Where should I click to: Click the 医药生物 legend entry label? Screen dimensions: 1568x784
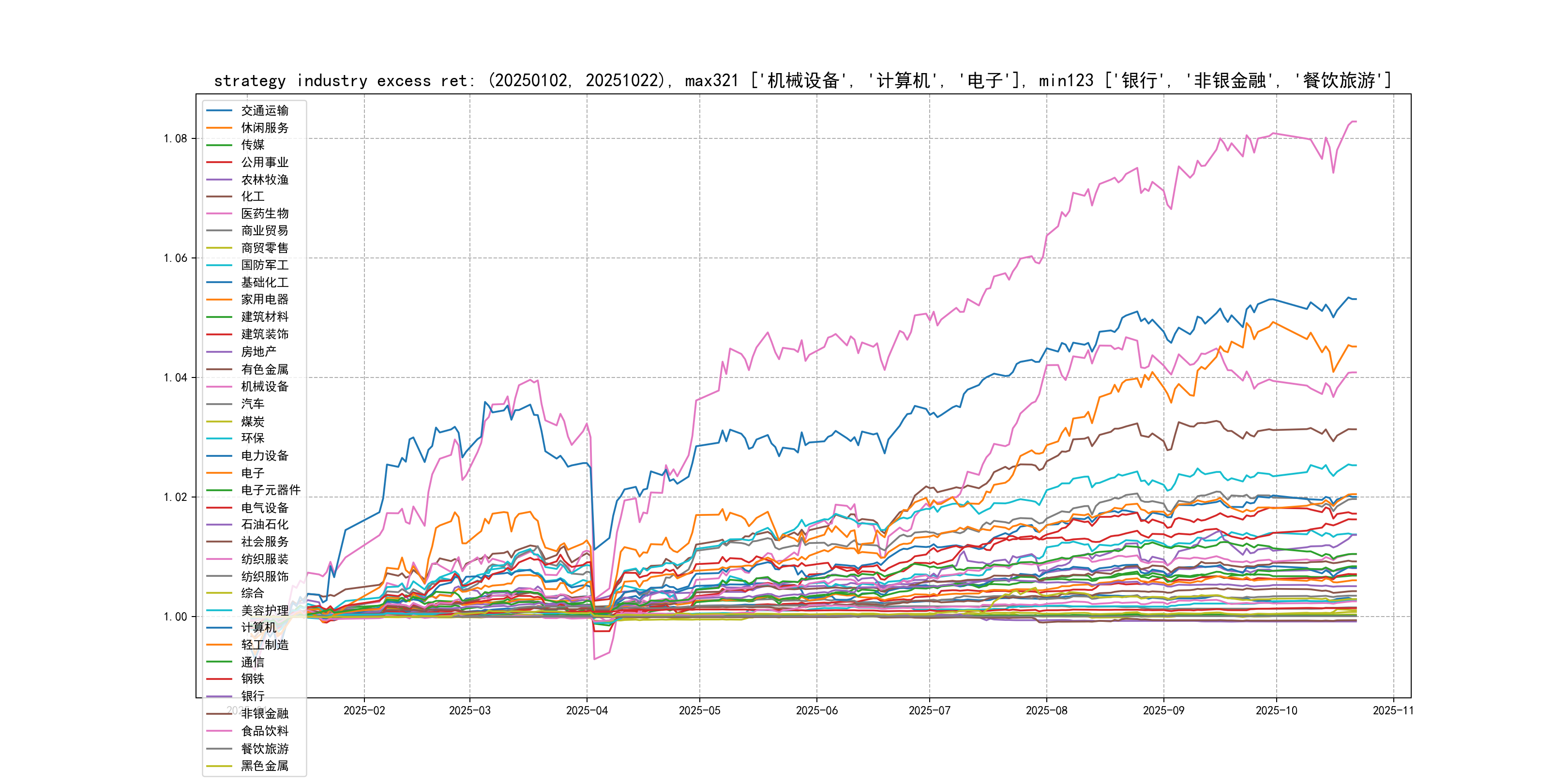[x=264, y=213]
